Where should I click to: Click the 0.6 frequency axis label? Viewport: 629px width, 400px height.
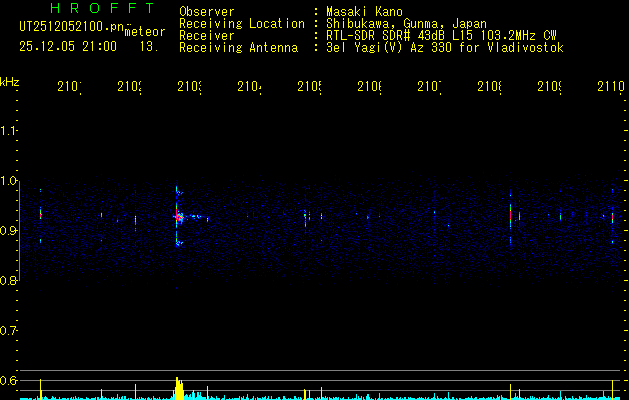tap(8, 380)
